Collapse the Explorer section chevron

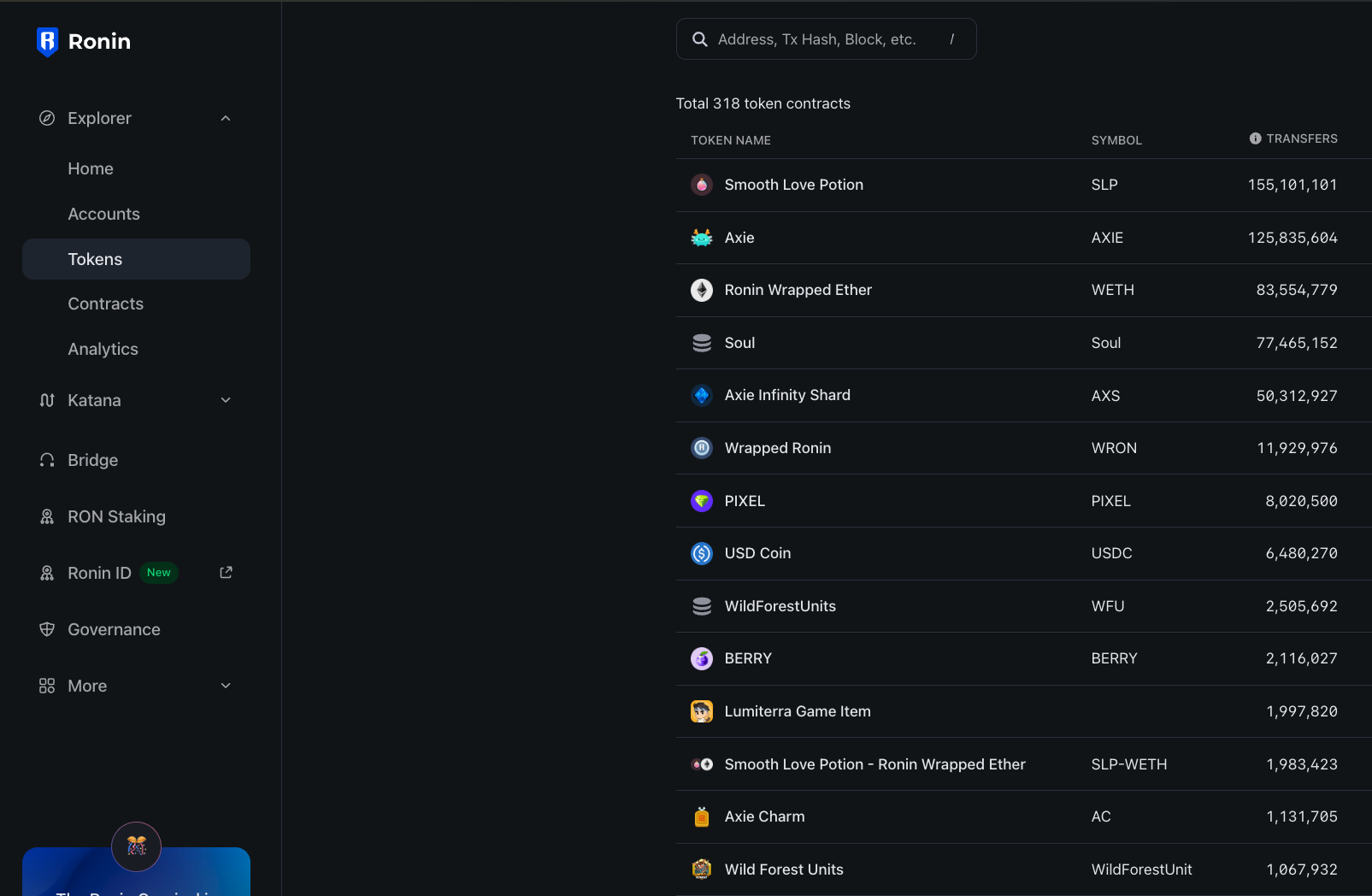point(226,118)
